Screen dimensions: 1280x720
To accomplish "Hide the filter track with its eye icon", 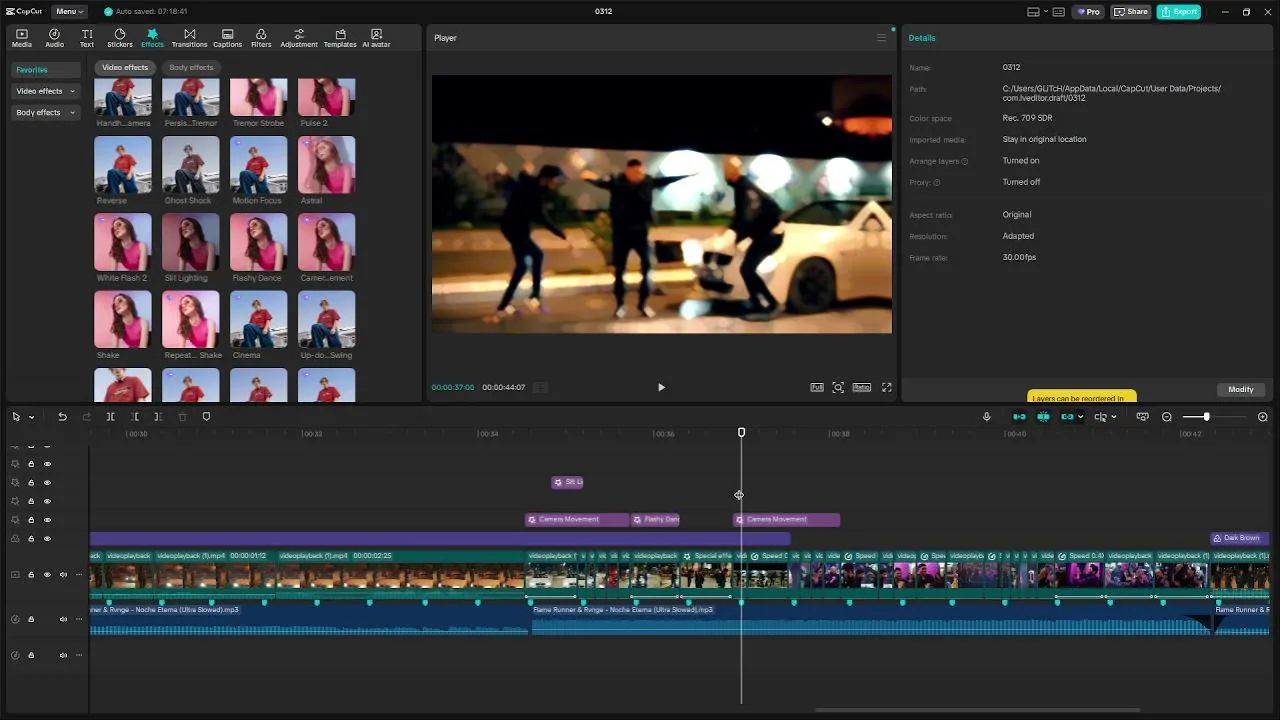I will [x=47, y=539].
